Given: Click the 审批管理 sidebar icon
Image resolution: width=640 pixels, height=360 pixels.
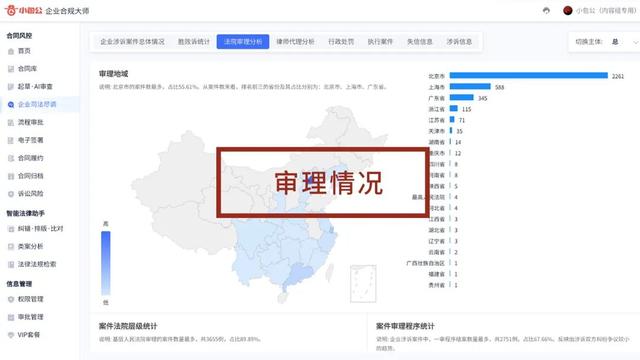Looking at the screenshot, I should tap(11, 317).
